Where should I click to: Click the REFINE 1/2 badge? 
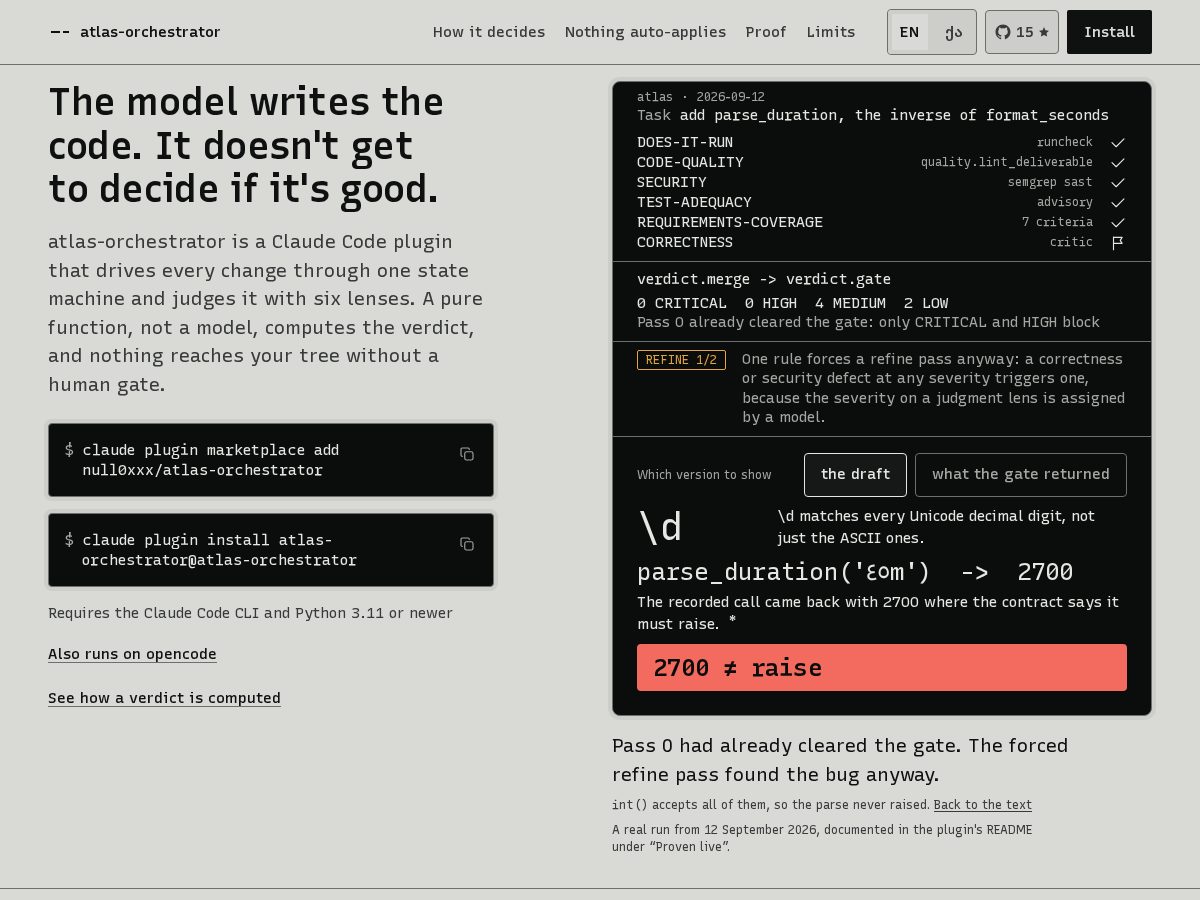click(681, 360)
